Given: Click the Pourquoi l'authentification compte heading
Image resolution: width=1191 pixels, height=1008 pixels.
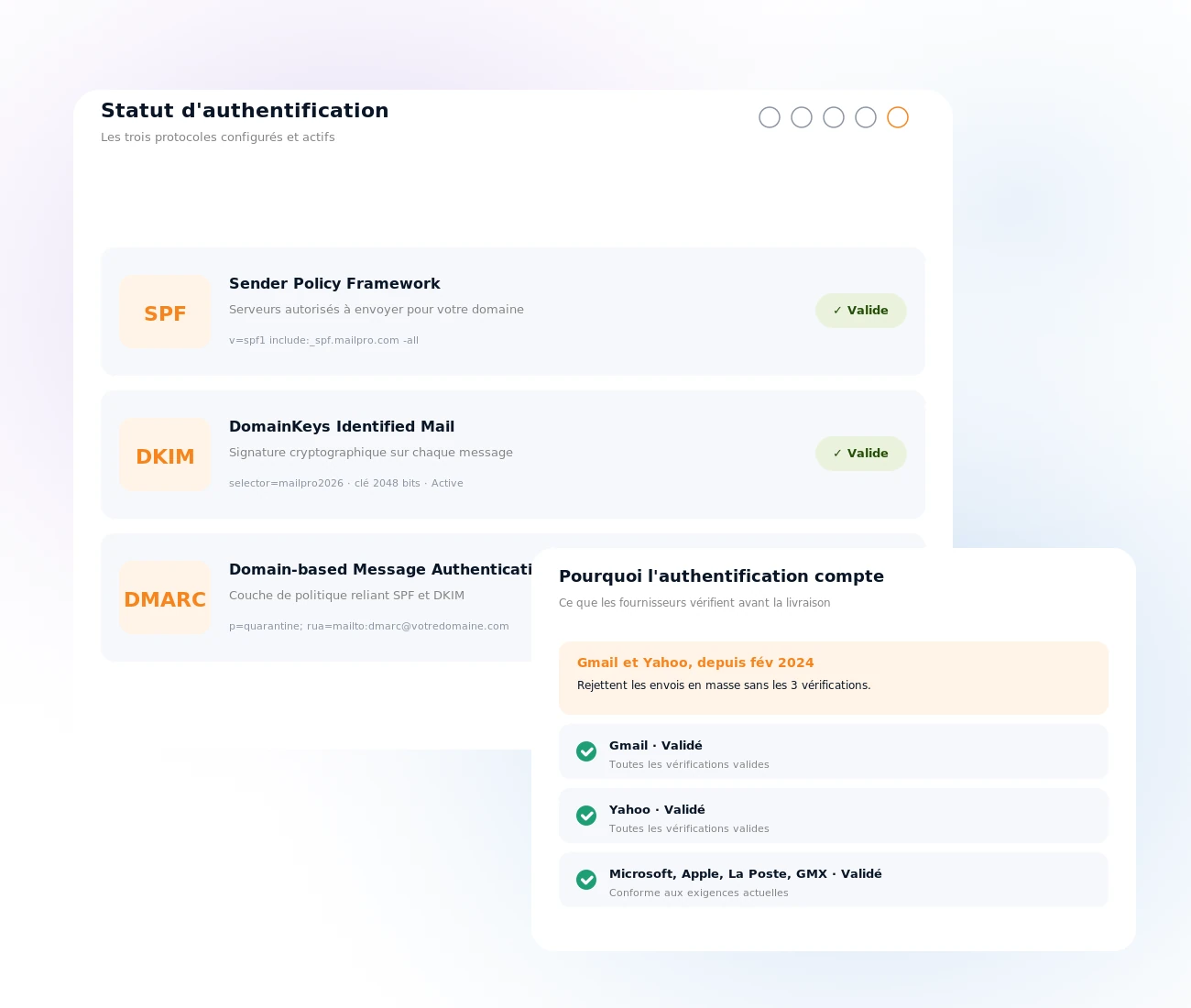Looking at the screenshot, I should [x=721, y=576].
